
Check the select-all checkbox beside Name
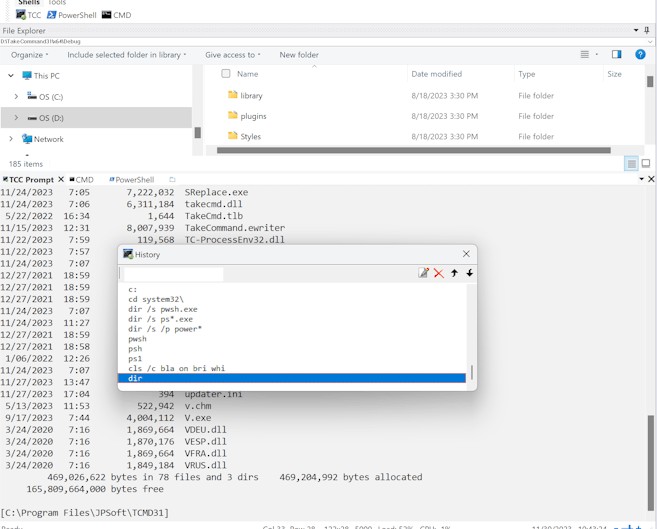click(x=226, y=74)
